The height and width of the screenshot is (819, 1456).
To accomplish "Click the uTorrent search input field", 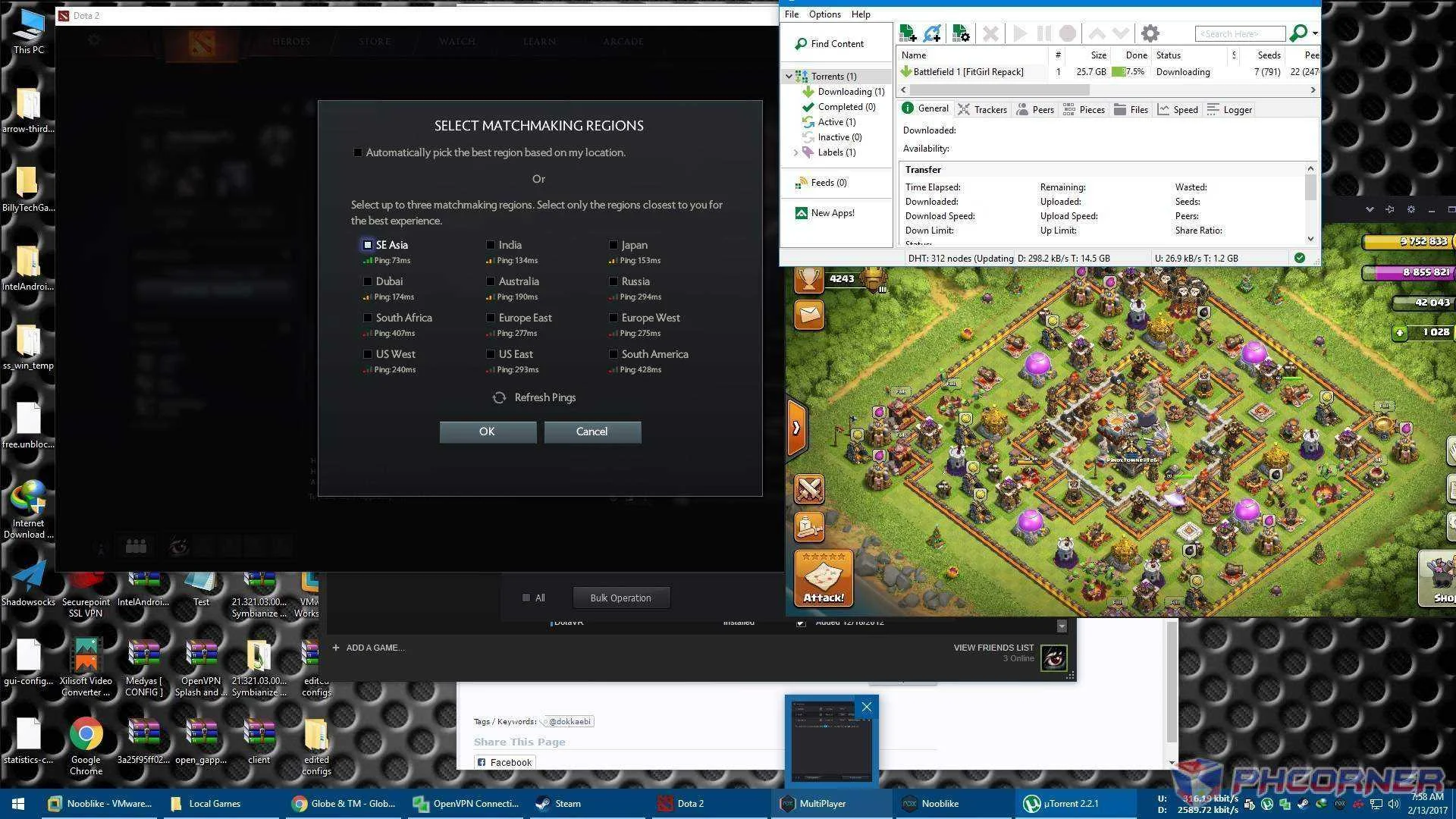I will pos(1240,33).
